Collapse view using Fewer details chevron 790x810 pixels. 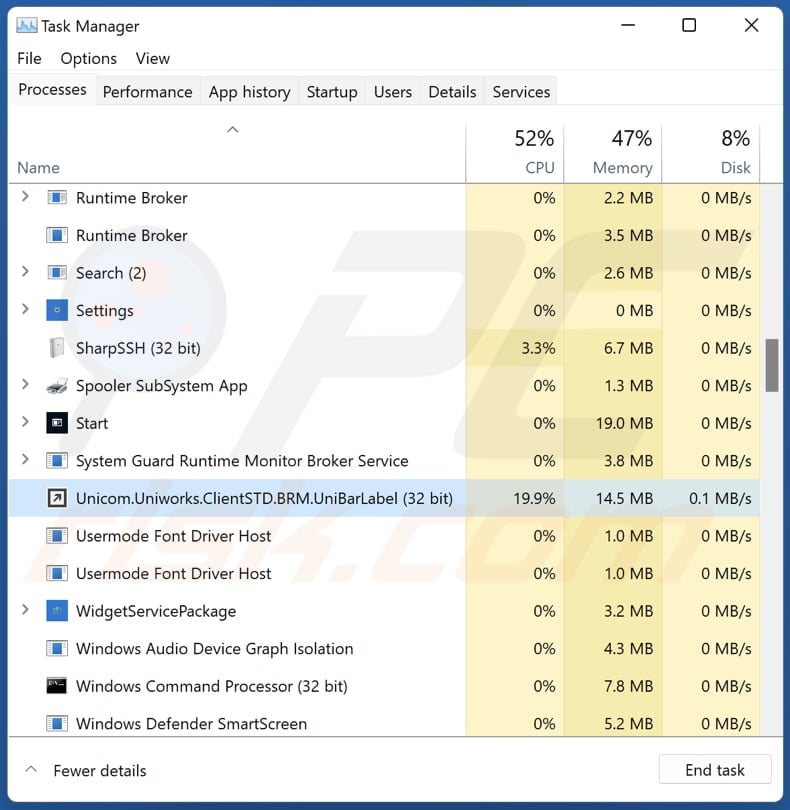(31, 769)
